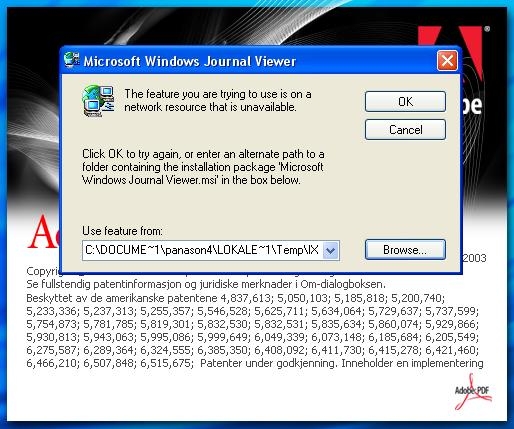Click the network computers icon beside the message
514x429 pixels.
click(x=99, y=101)
